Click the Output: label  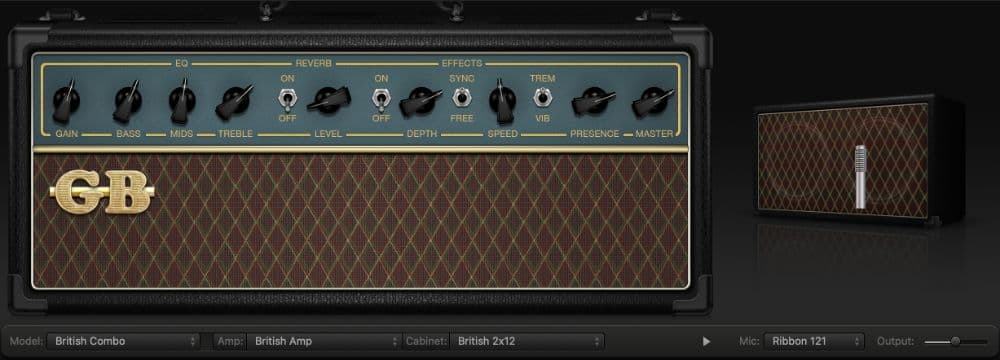[x=895, y=341]
